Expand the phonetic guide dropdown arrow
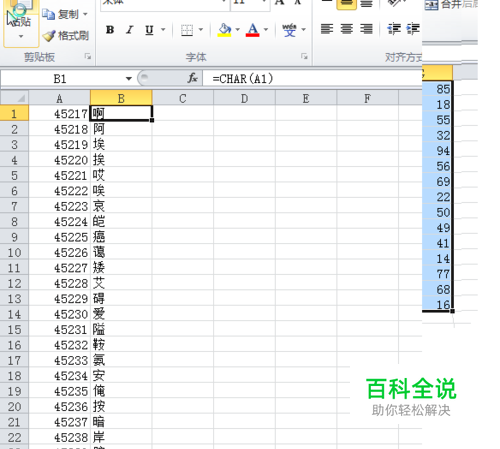Viewport: 500px width, 449px height. coord(303,30)
